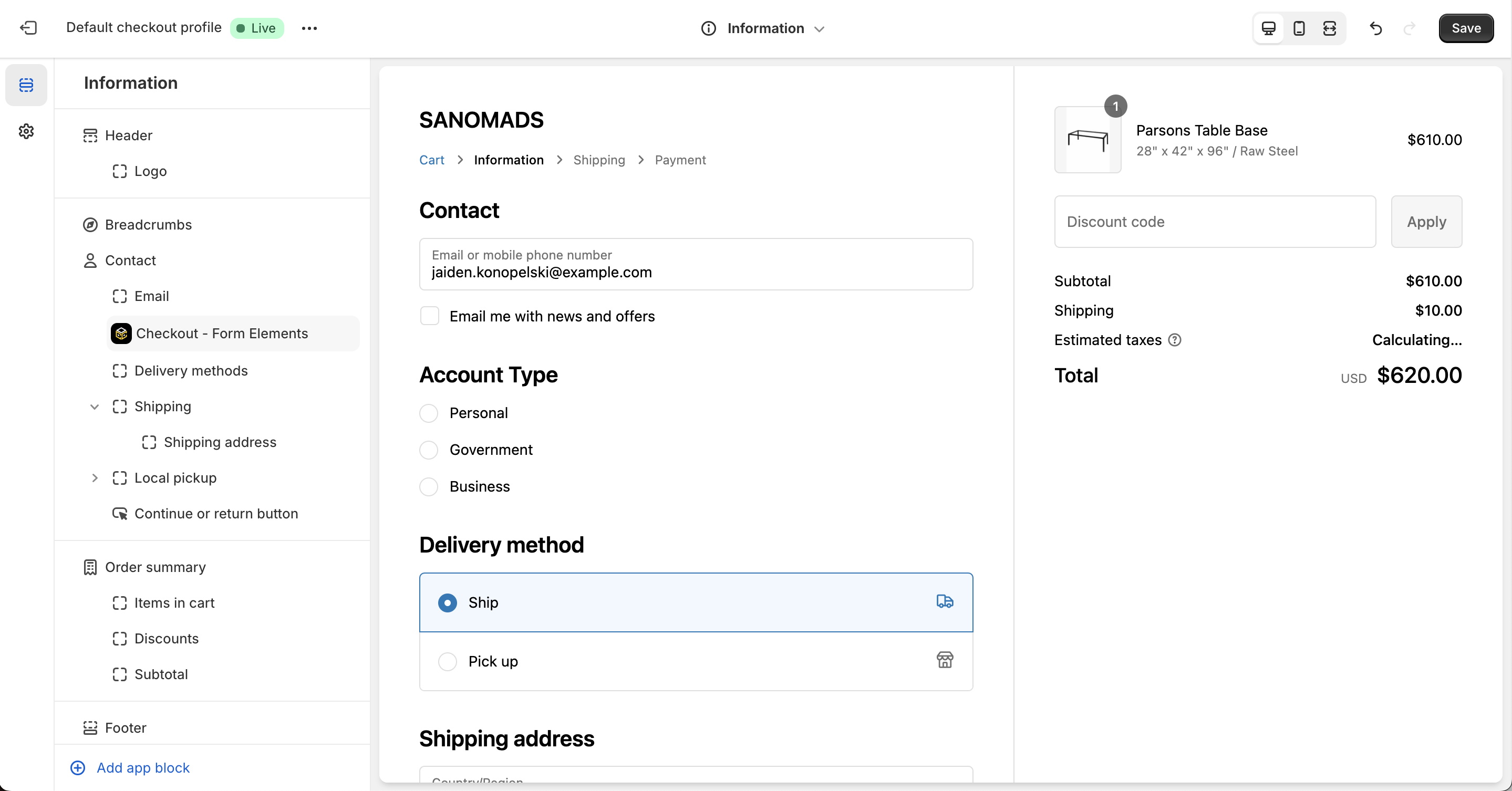
Task: Click the estimated taxes help icon
Action: [1175, 340]
